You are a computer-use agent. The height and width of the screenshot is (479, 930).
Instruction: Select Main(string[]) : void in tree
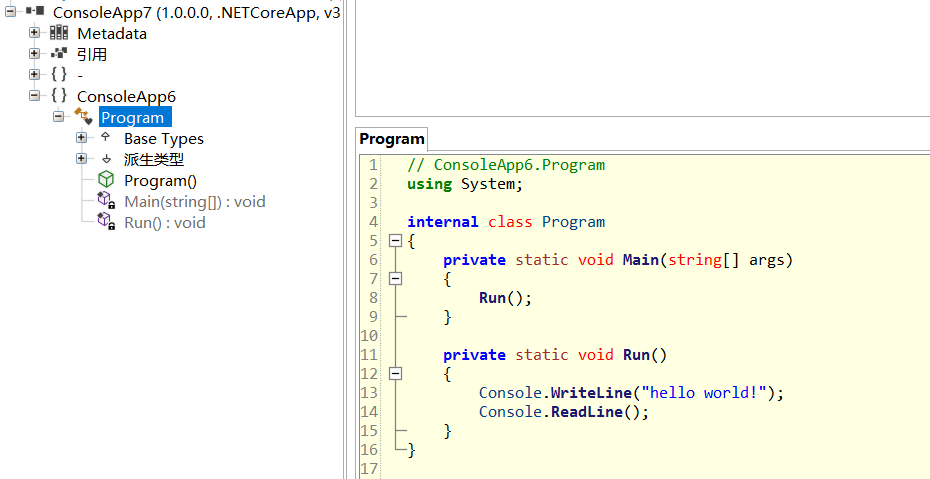coord(195,202)
